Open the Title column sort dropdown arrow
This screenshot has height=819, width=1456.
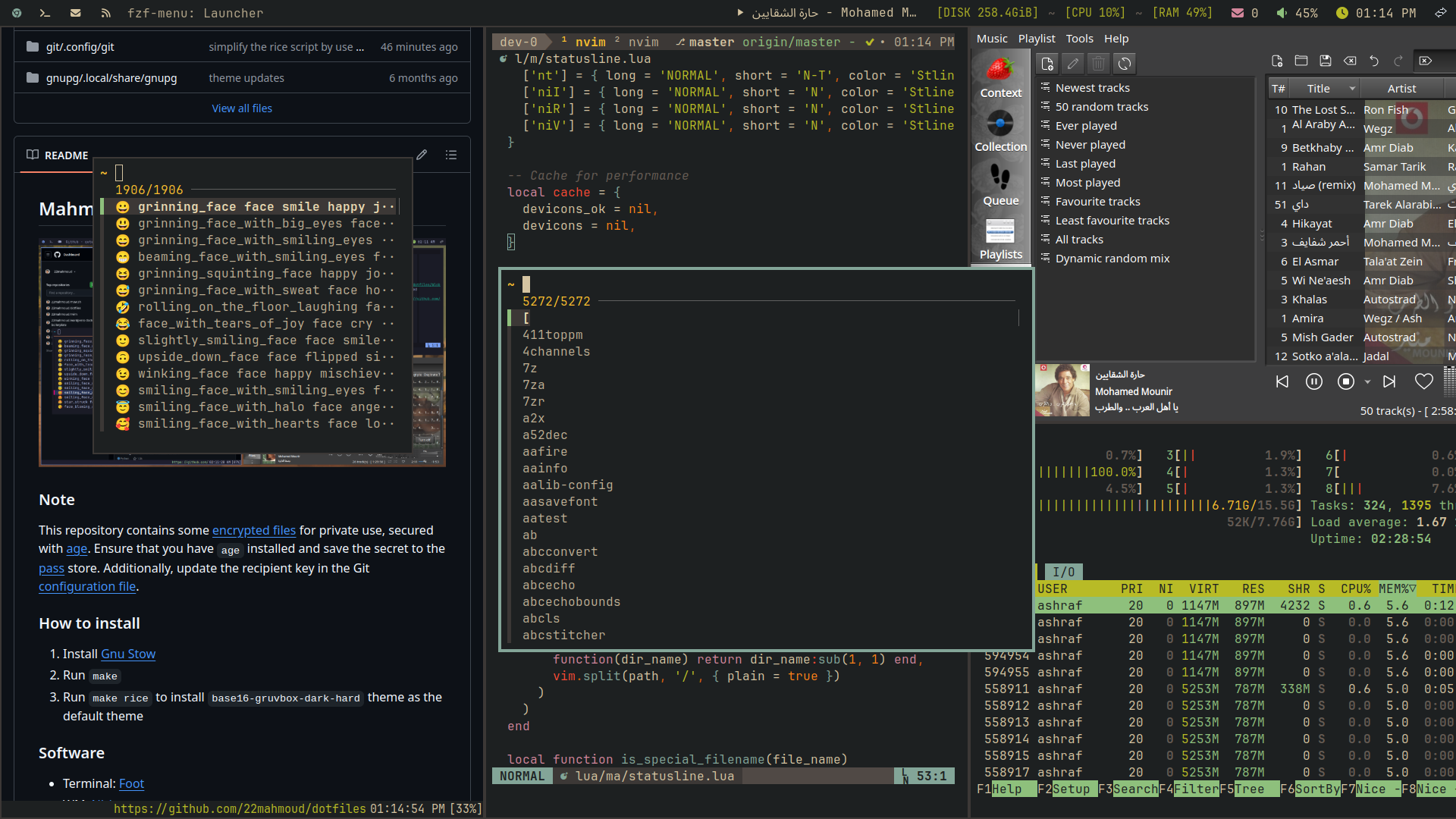(x=1352, y=89)
